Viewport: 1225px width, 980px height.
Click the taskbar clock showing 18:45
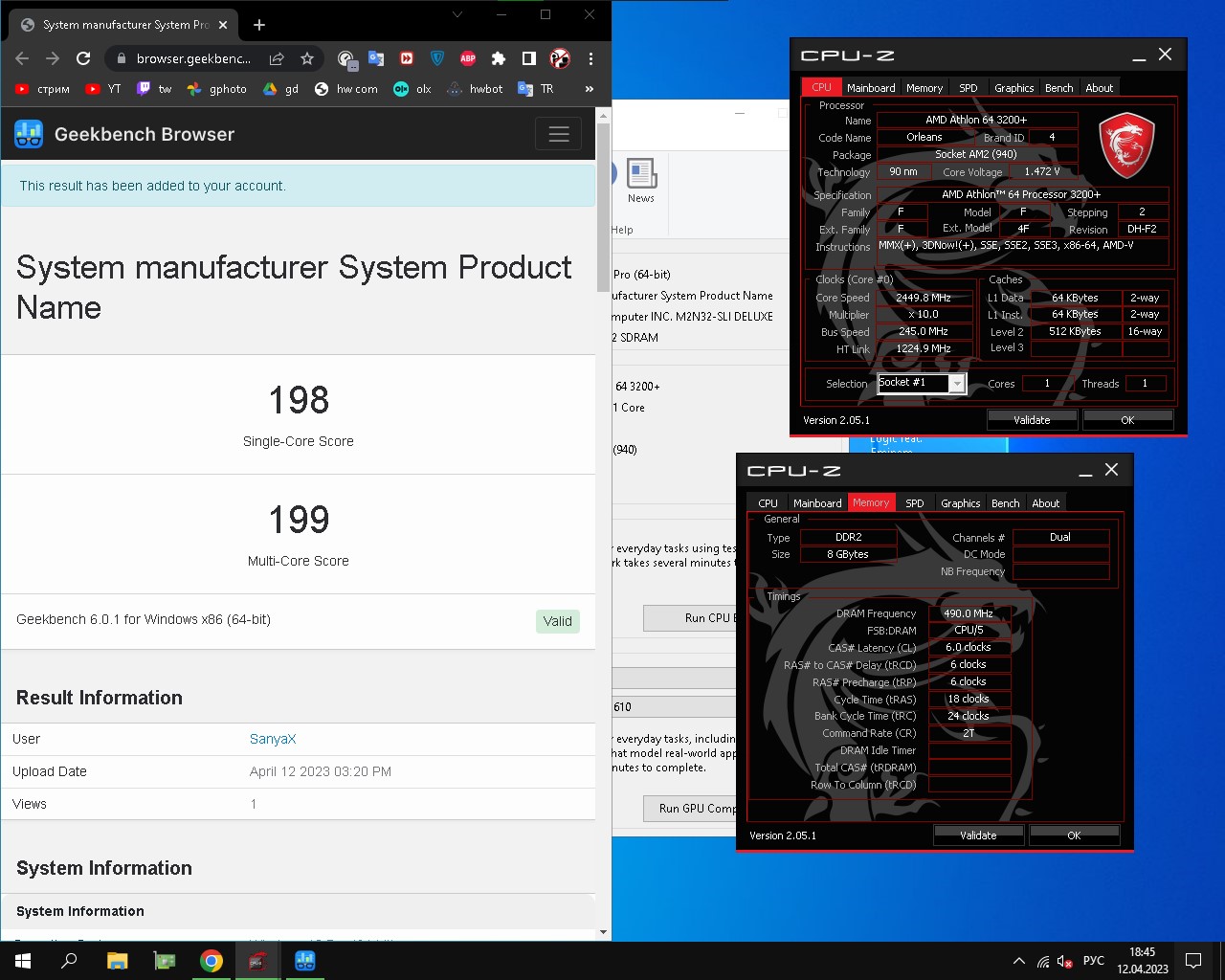coord(1142,961)
